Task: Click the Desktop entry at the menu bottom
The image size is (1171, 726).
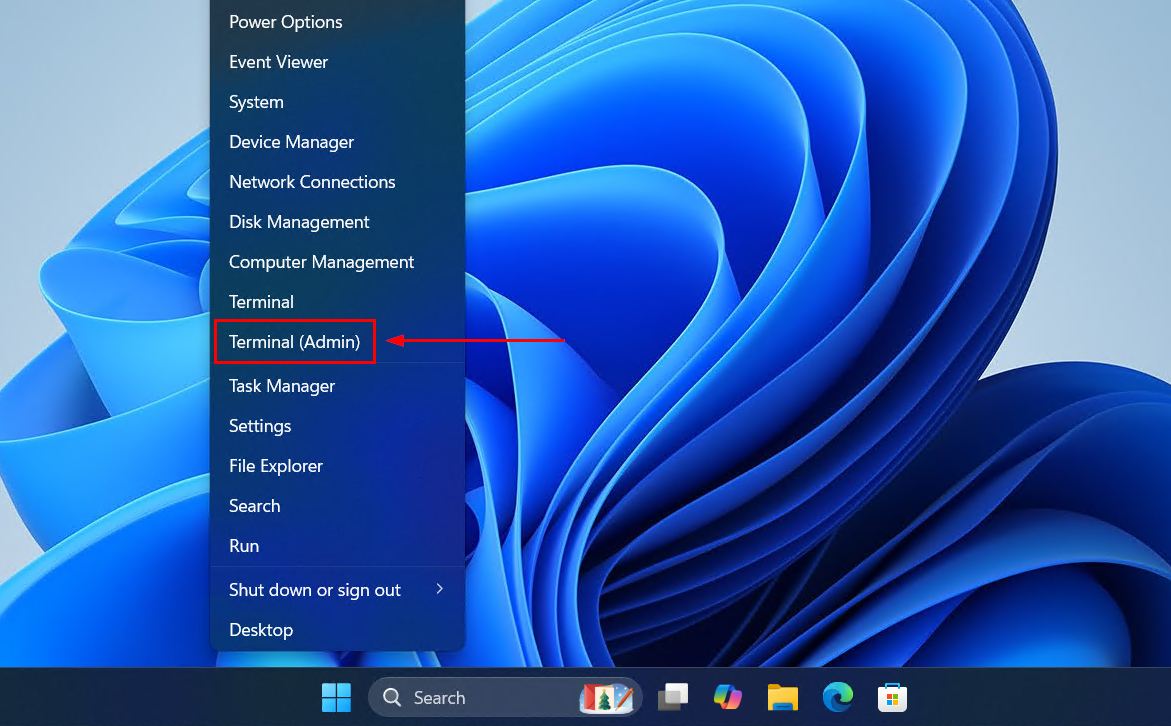Action: (x=261, y=630)
